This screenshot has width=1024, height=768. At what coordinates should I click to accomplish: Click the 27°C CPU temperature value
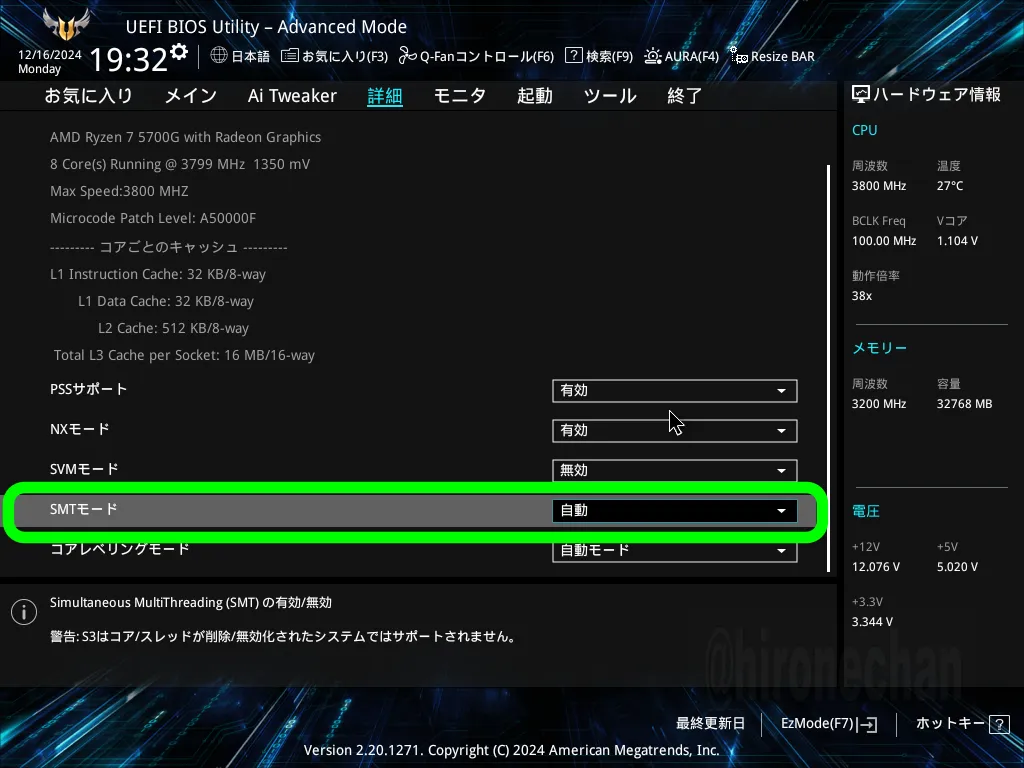(x=950, y=185)
